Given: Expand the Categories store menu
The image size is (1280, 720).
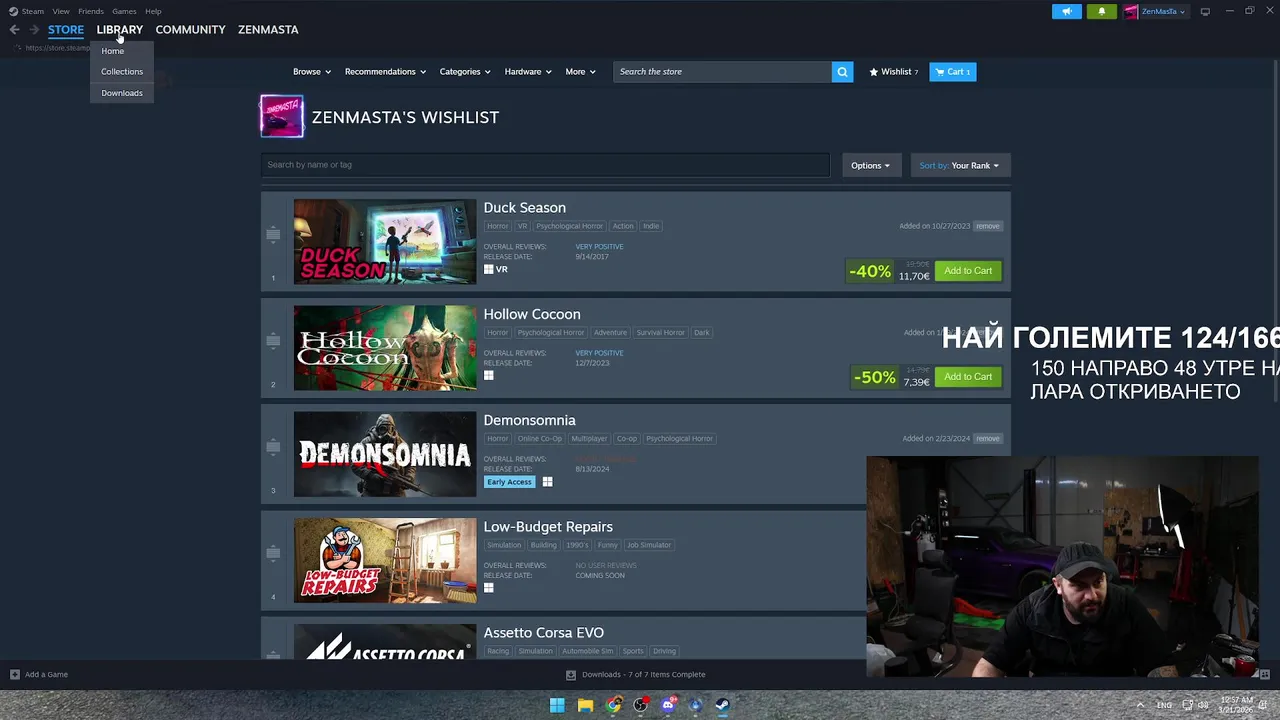Looking at the screenshot, I should 465,72.
